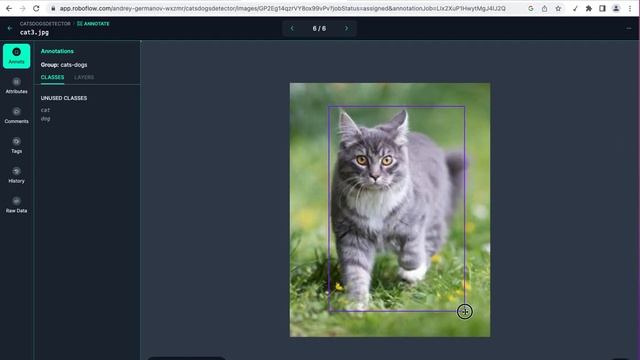Open the History sidebar panel
The width and height of the screenshot is (640, 360).
[16, 175]
